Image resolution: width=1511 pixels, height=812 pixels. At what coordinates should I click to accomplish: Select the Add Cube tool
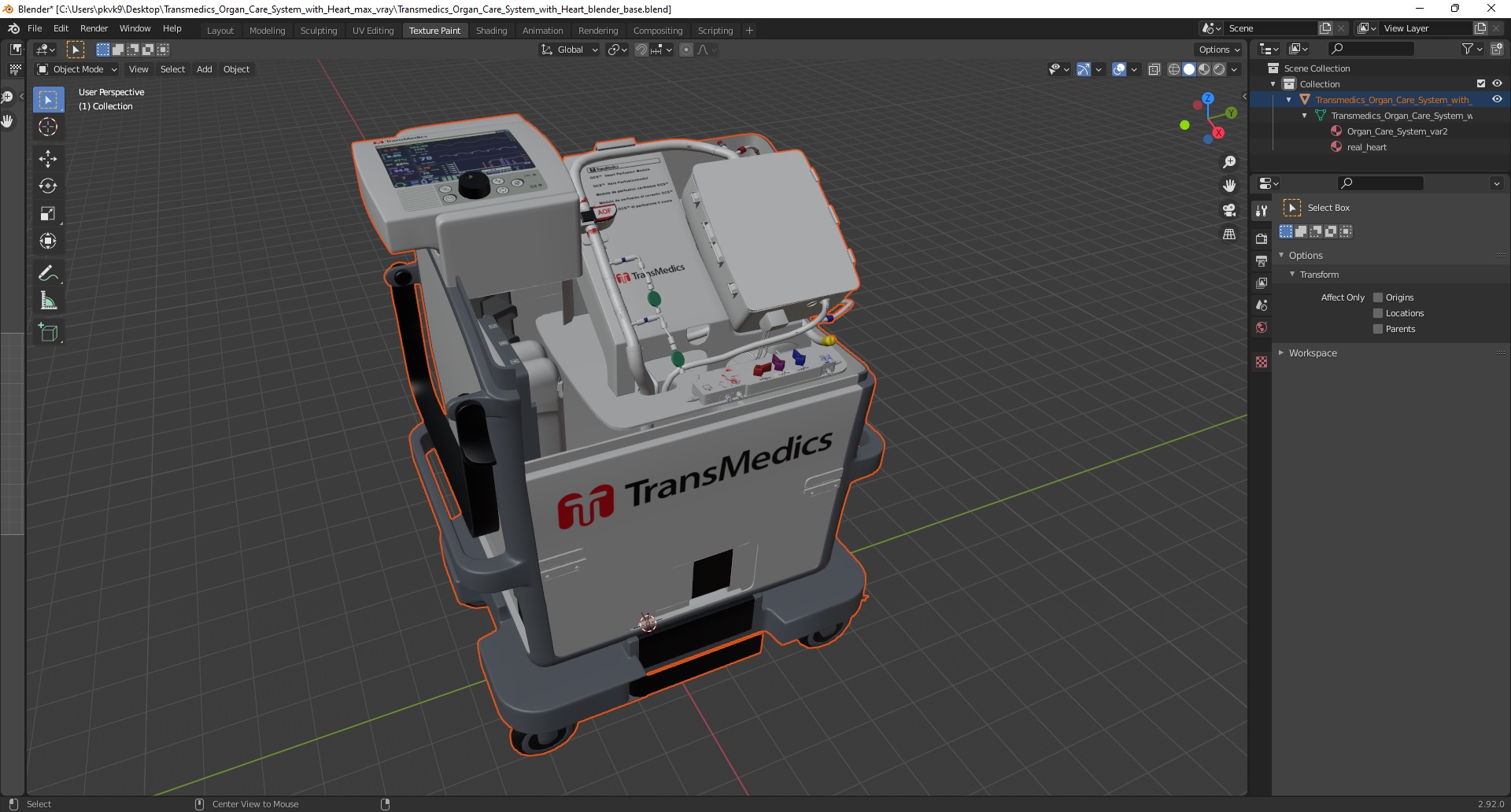click(48, 332)
